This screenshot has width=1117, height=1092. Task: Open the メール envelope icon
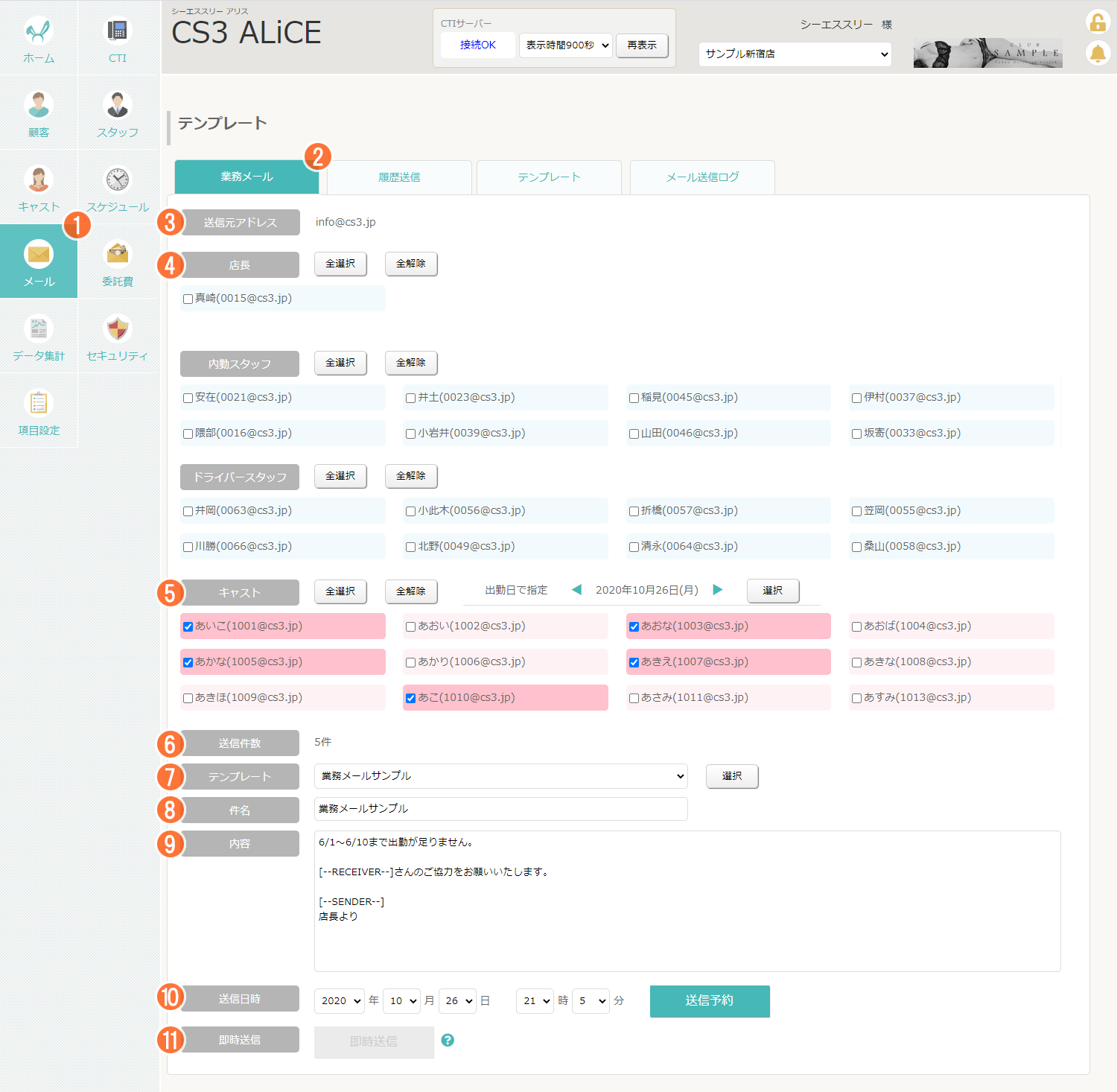pos(39,254)
